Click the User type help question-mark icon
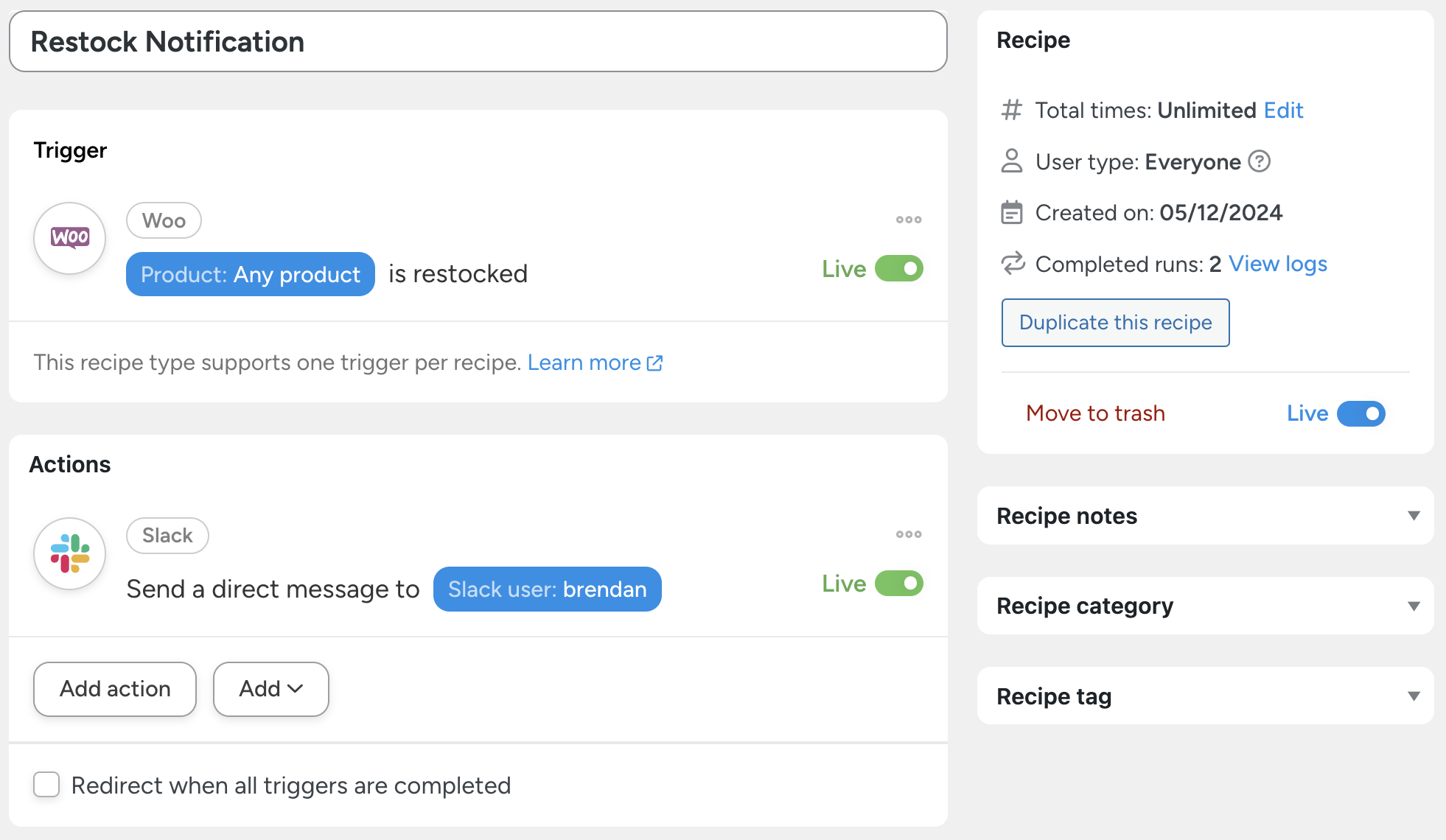The height and width of the screenshot is (840, 1446). click(1260, 161)
